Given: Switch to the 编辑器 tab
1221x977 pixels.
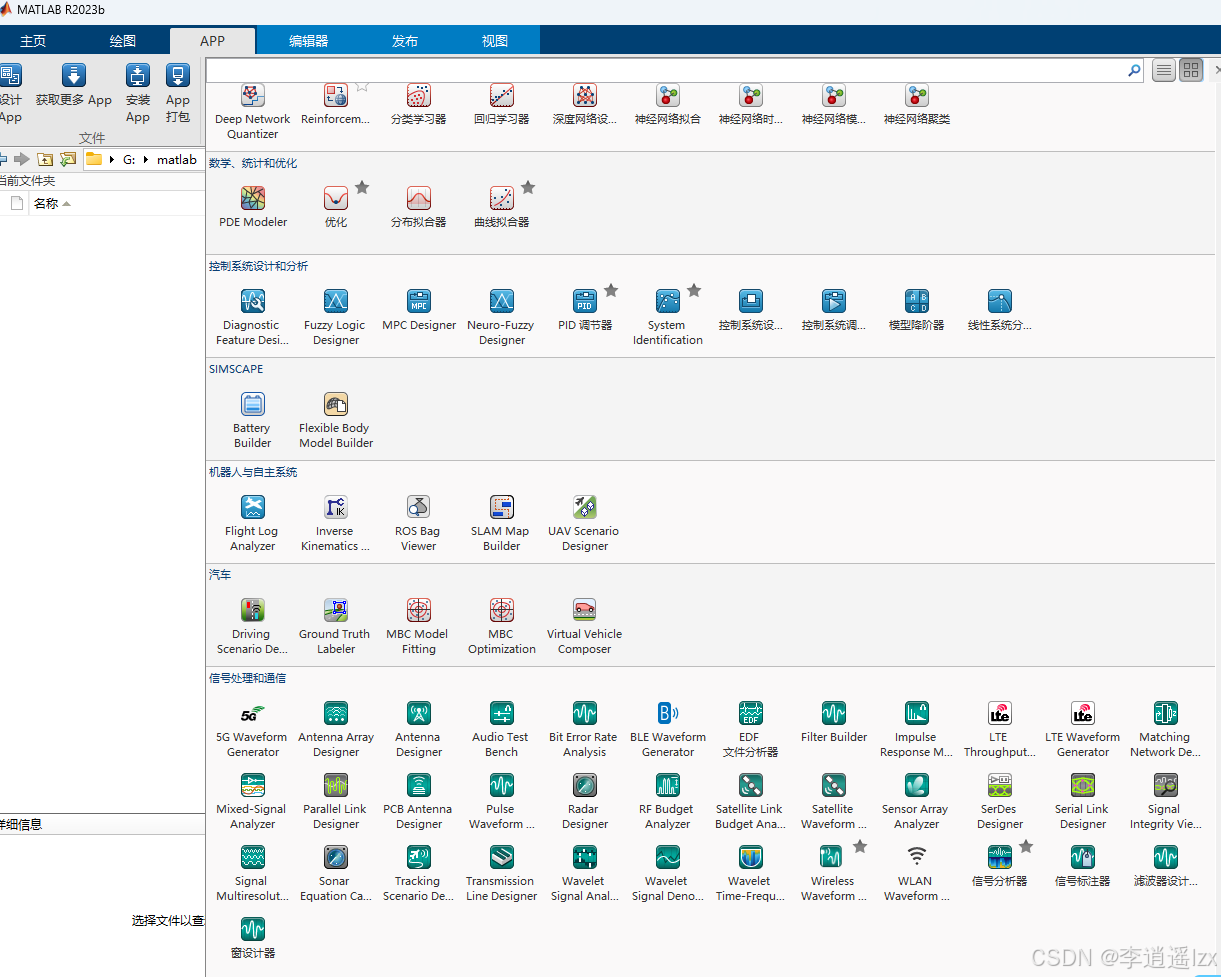Looking at the screenshot, I should point(309,41).
